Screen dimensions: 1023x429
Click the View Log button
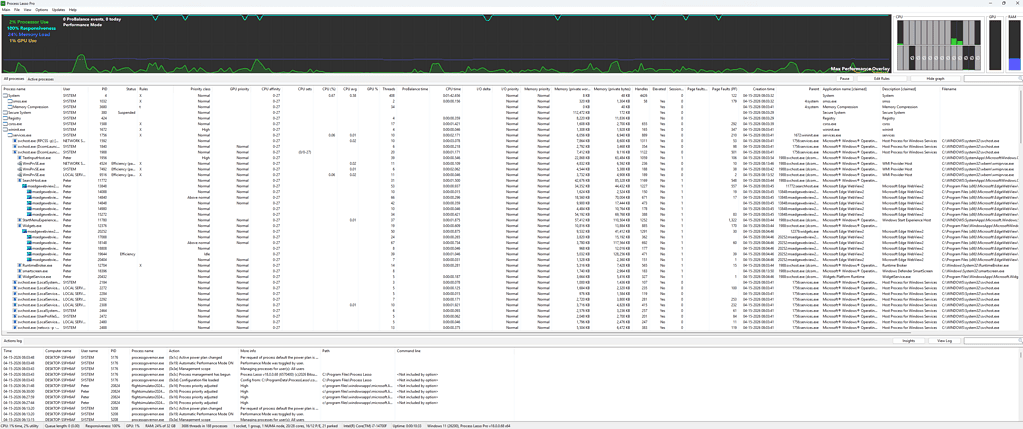944,340
